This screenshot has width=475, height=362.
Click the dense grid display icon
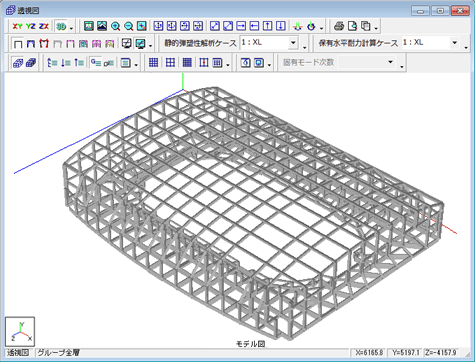pos(187,62)
